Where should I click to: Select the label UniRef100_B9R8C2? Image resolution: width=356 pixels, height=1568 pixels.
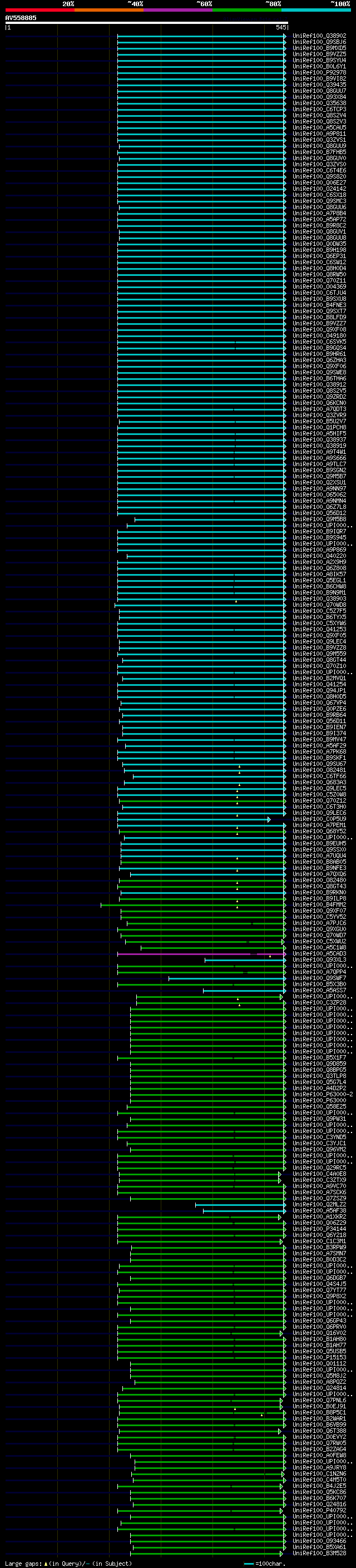tap(319, 226)
